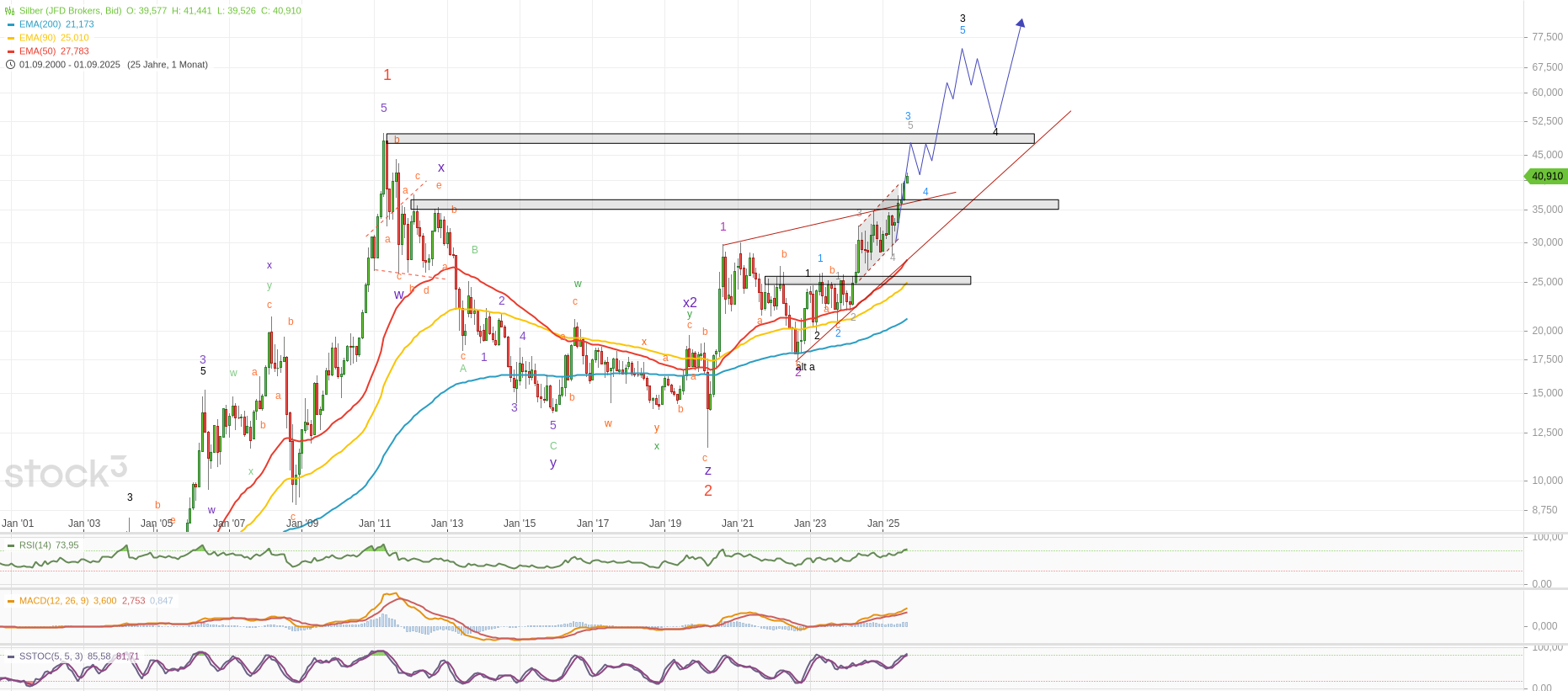Click the orange MACD legend marker
Image resolution: width=1568 pixels, height=691 pixels.
11,601
